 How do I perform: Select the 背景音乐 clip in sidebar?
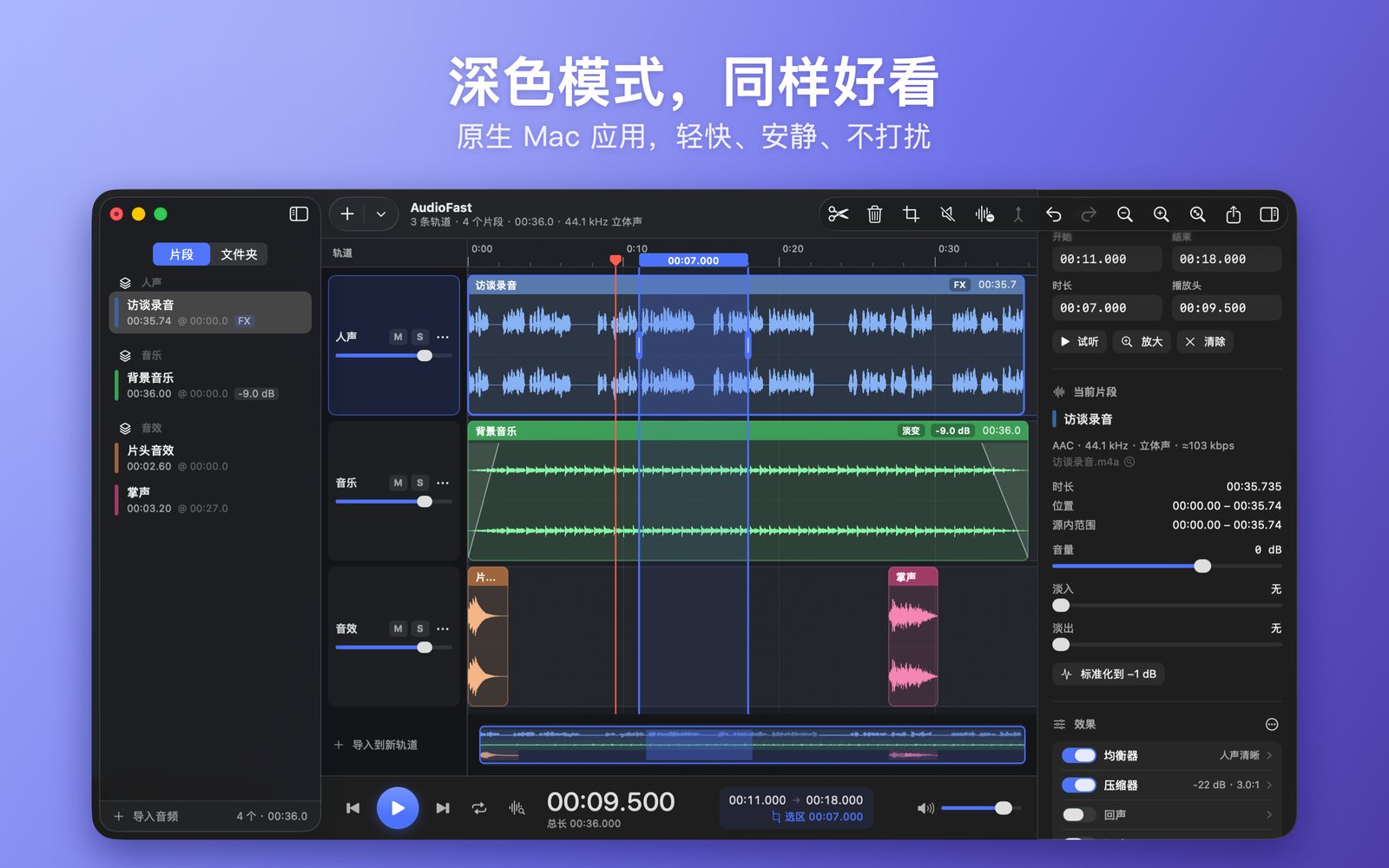click(x=210, y=385)
